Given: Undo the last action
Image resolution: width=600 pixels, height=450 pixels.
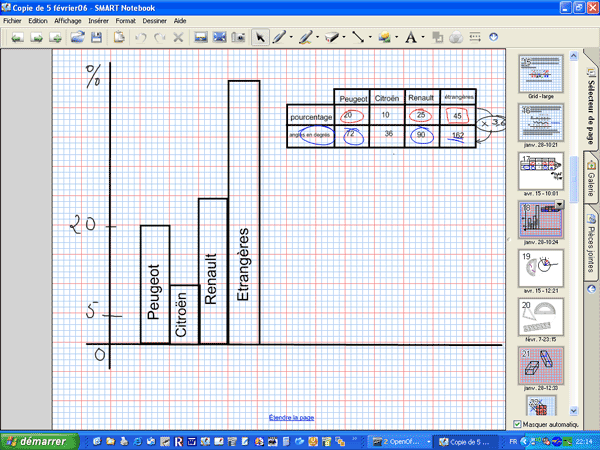Looking at the screenshot, I should tap(141, 38).
